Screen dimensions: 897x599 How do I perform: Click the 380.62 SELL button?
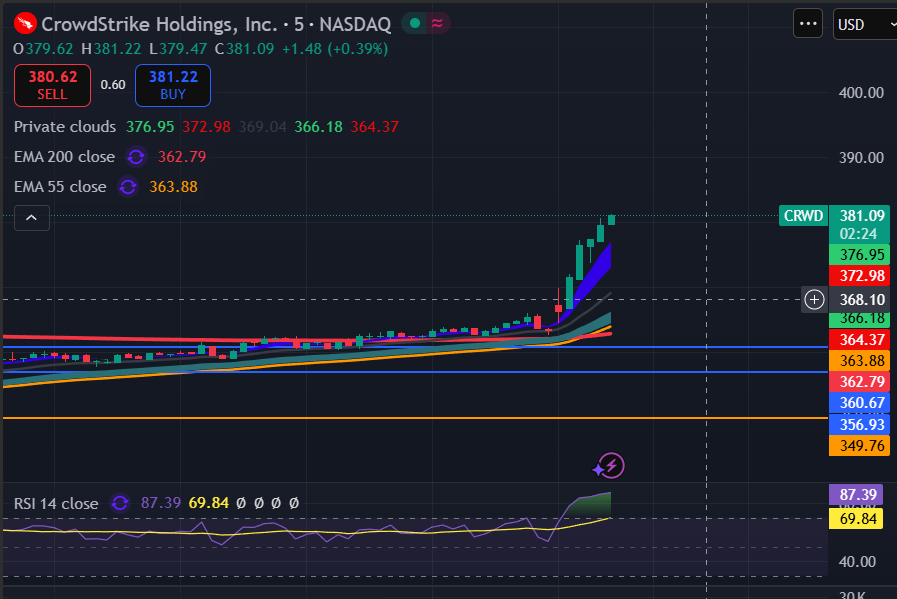pos(53,85)
